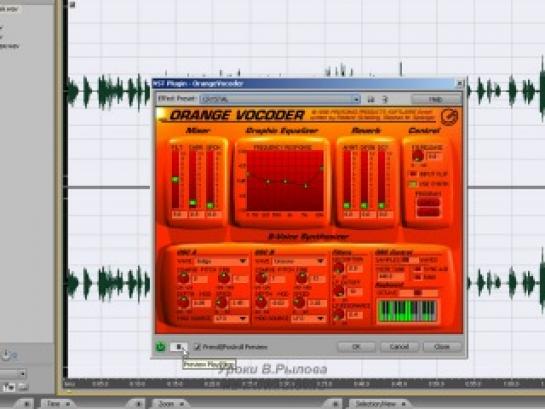Click the OSC B lower-left knob
Viewport: 545px width, 409px height.
[261, 303]
